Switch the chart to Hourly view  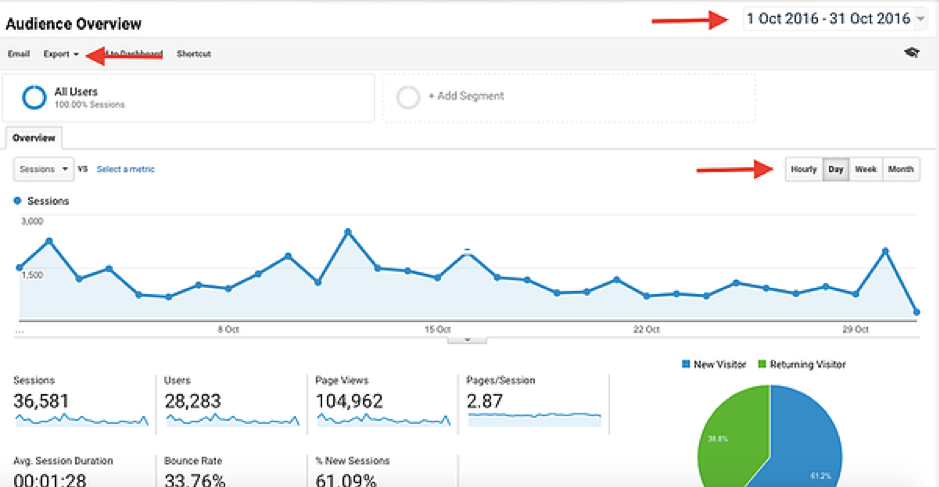pyautogui.click(x=804, y=170)
